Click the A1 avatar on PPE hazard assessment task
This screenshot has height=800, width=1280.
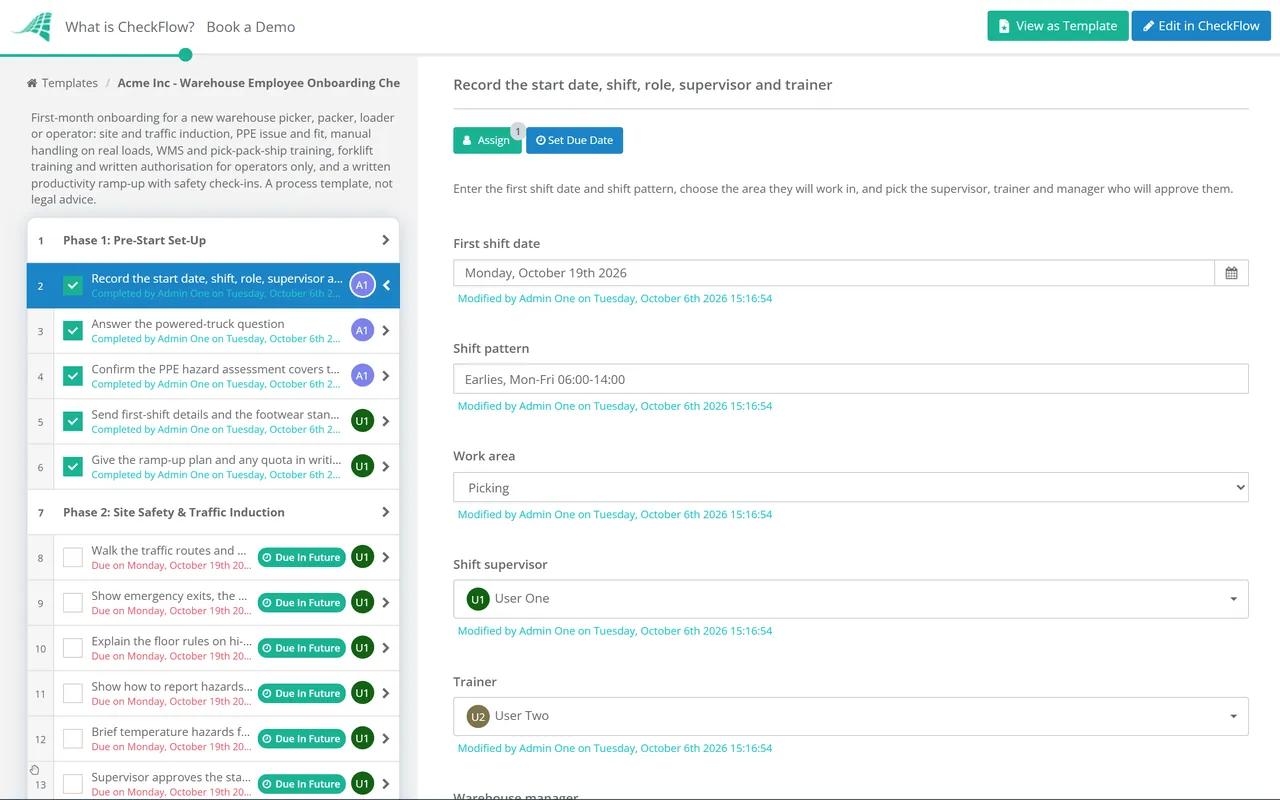(362, 376)
